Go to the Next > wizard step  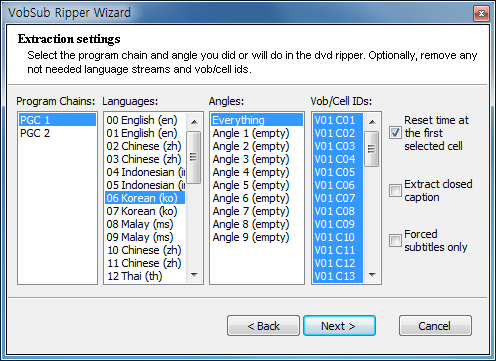339,326
